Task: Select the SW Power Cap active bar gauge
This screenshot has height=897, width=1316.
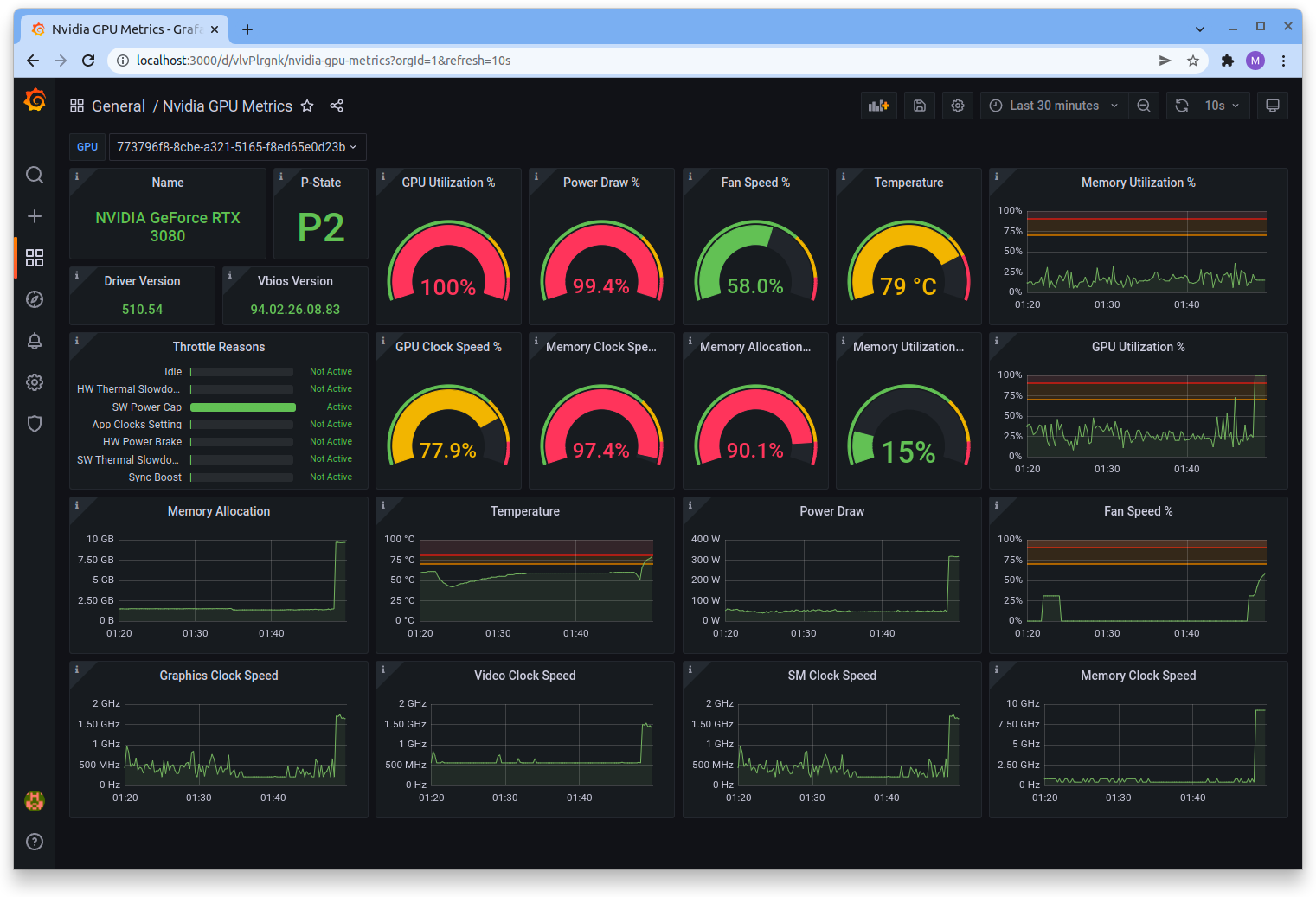Action: 242,407
